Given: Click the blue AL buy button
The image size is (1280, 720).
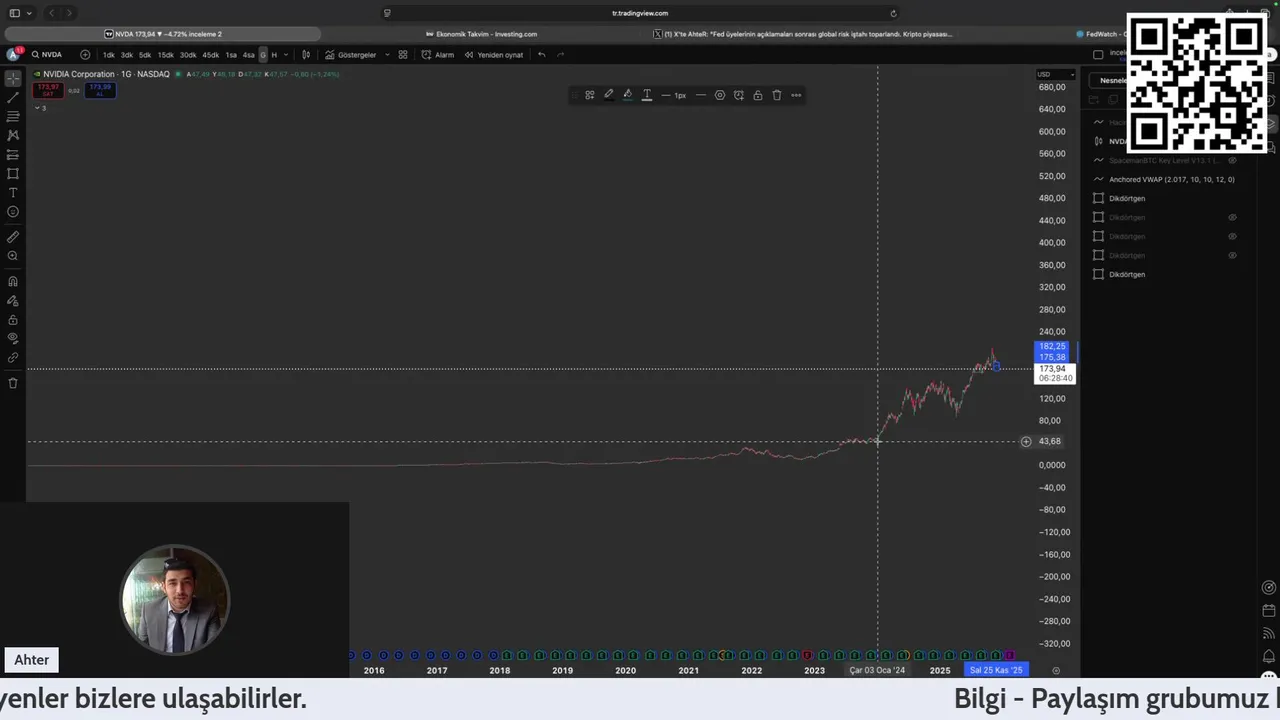Looking at the screenshot, I should [100, 90].
